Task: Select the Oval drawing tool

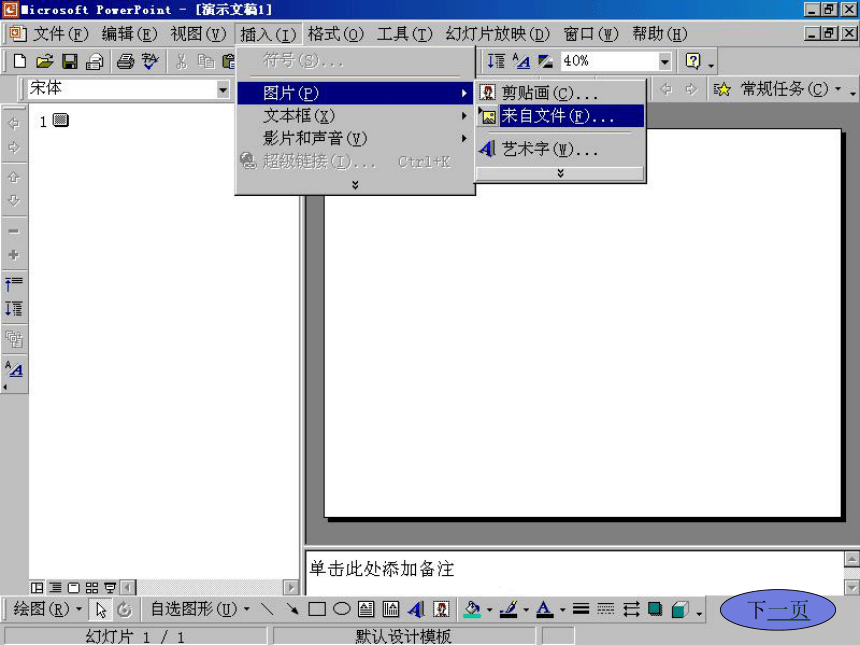Action: coord(342,609)
